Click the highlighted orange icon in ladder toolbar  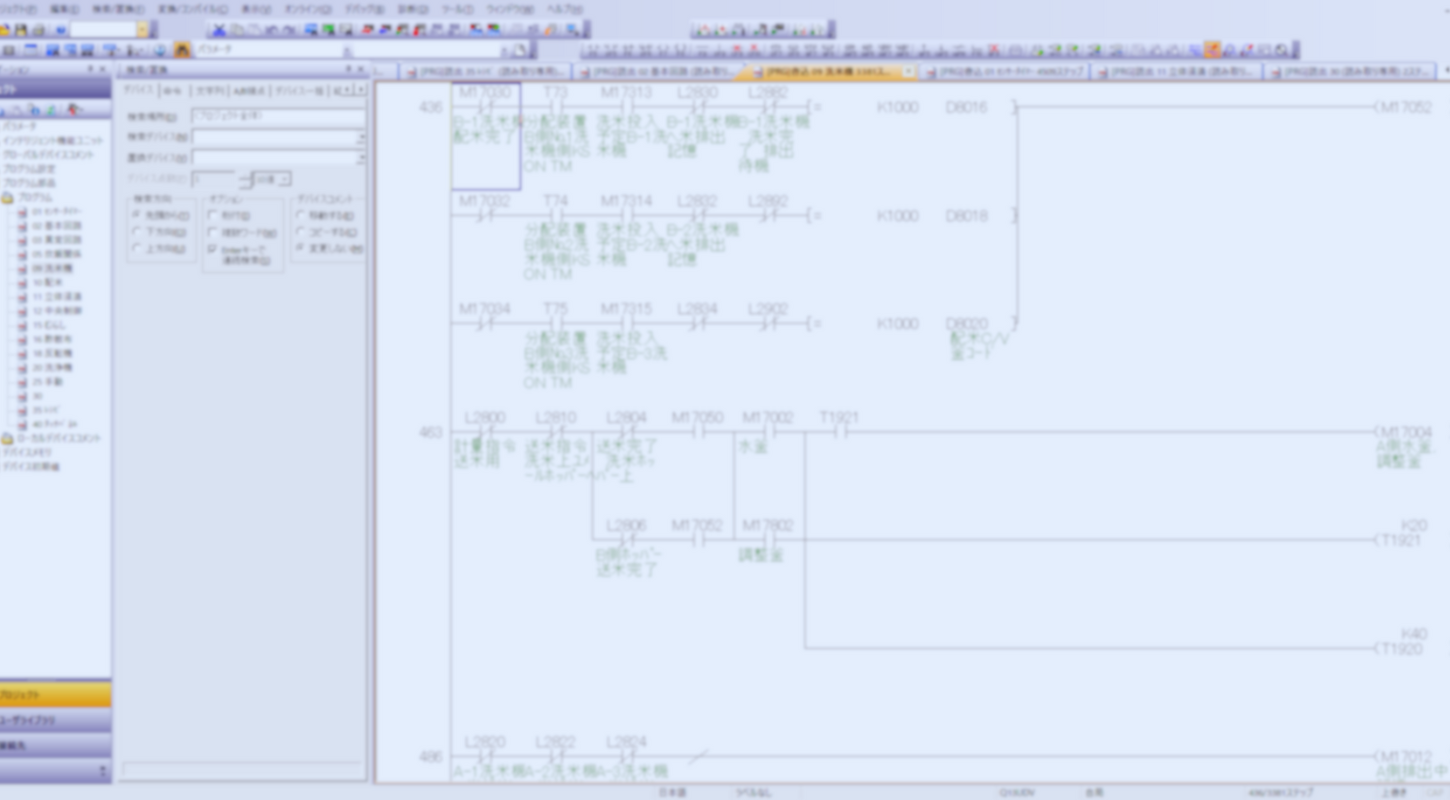[x=1212, y=50]
